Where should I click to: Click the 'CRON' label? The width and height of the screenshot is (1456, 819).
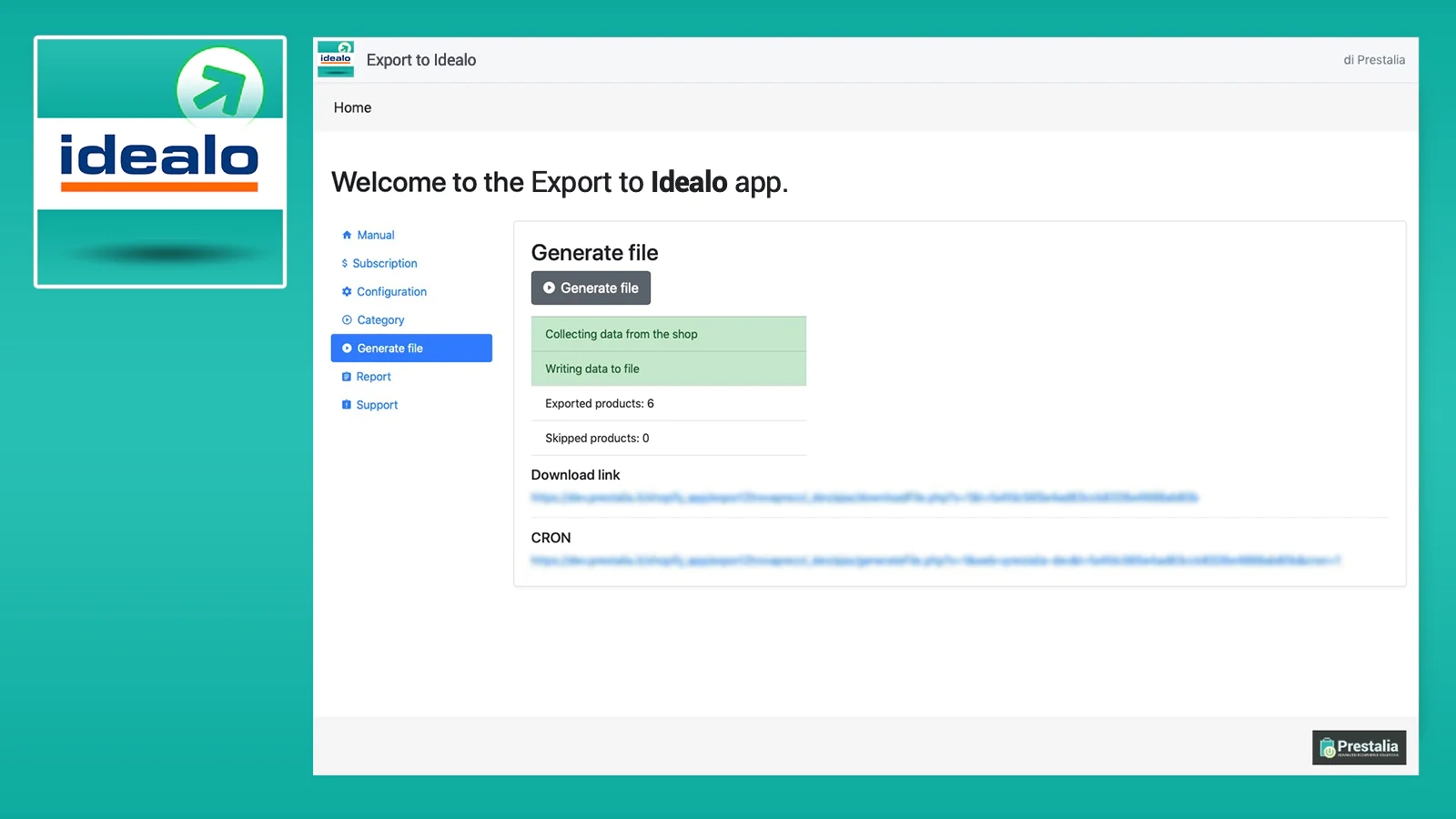coord(551,538)
